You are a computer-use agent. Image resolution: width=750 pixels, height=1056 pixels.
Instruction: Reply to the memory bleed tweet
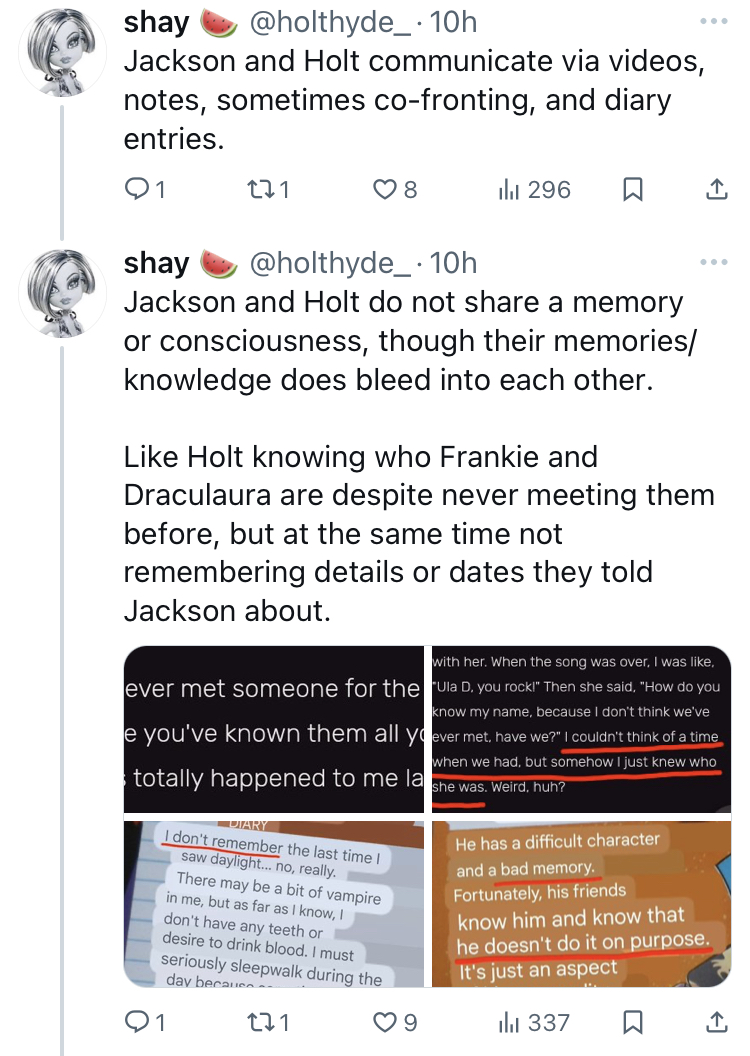click(144, 1022)
